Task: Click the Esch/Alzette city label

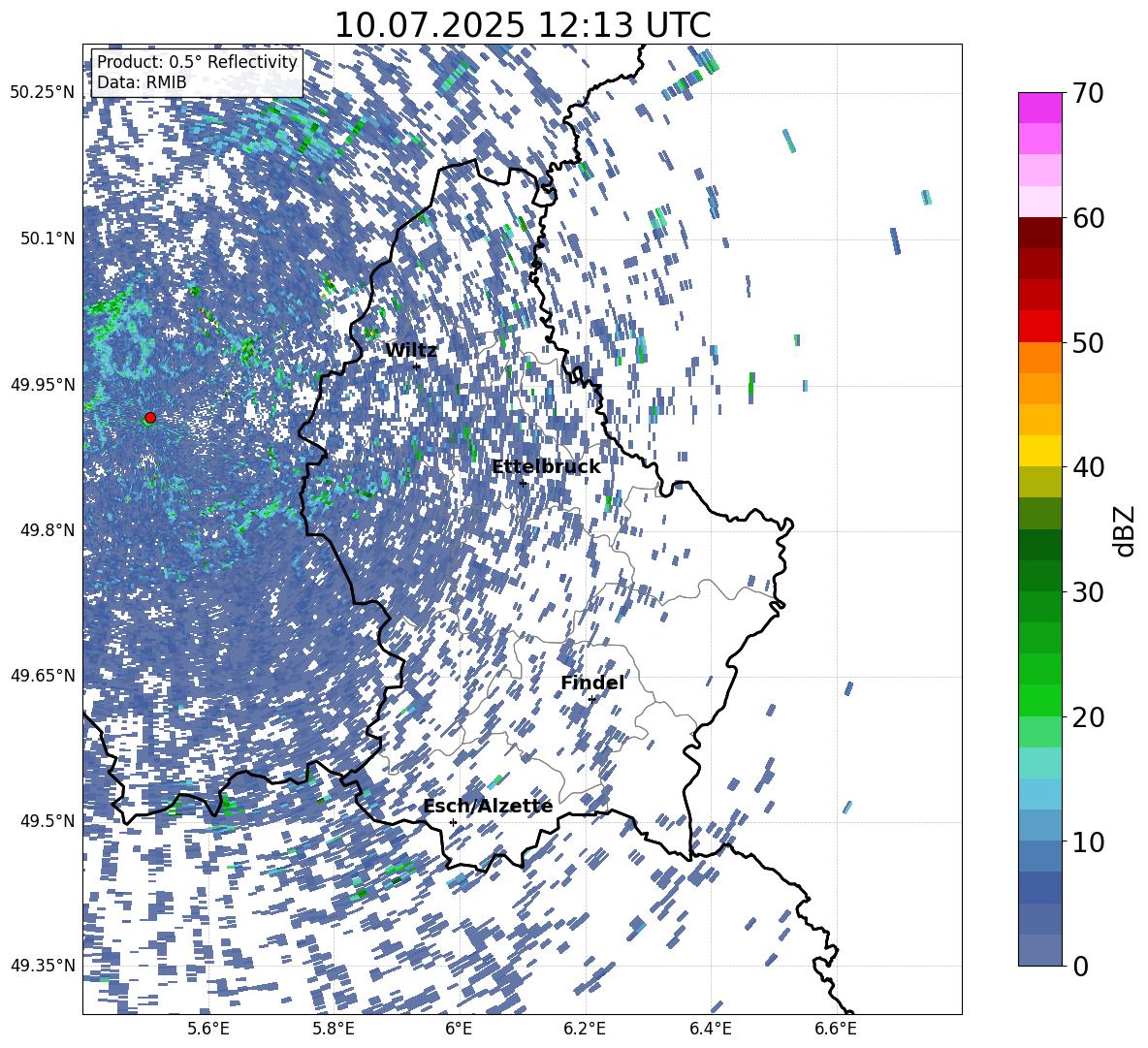Action: click(x=488, y=806)
